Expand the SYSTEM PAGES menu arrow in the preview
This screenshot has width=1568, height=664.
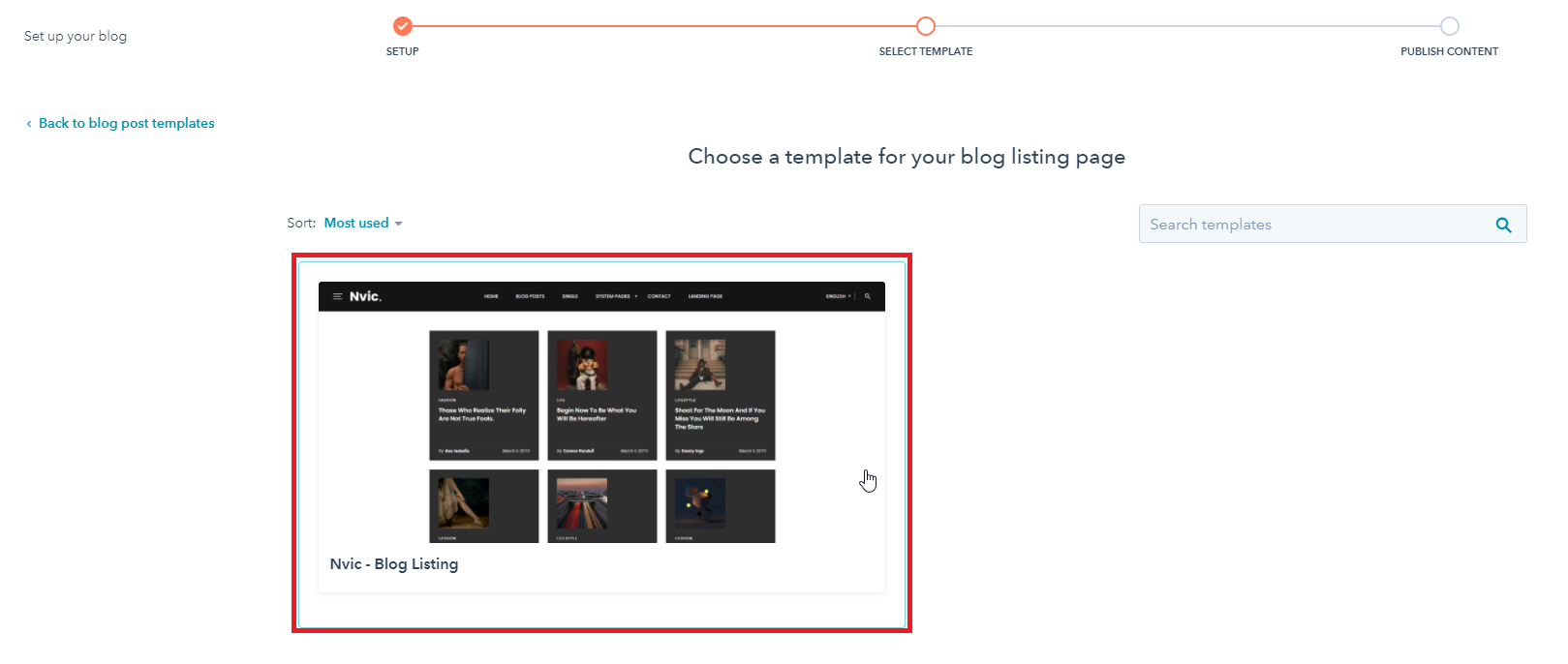(x=636, y=296)
